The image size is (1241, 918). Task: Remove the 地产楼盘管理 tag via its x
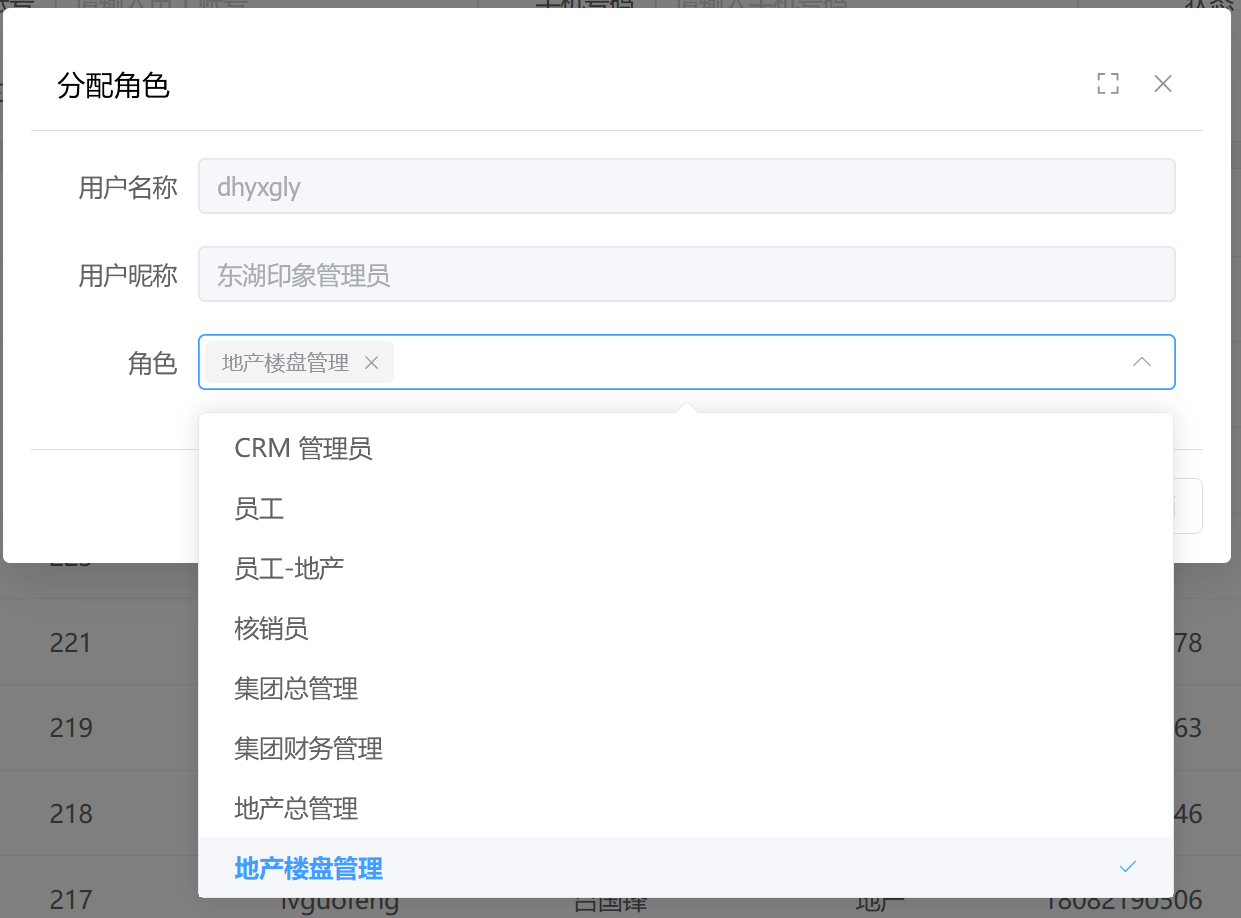371,363
